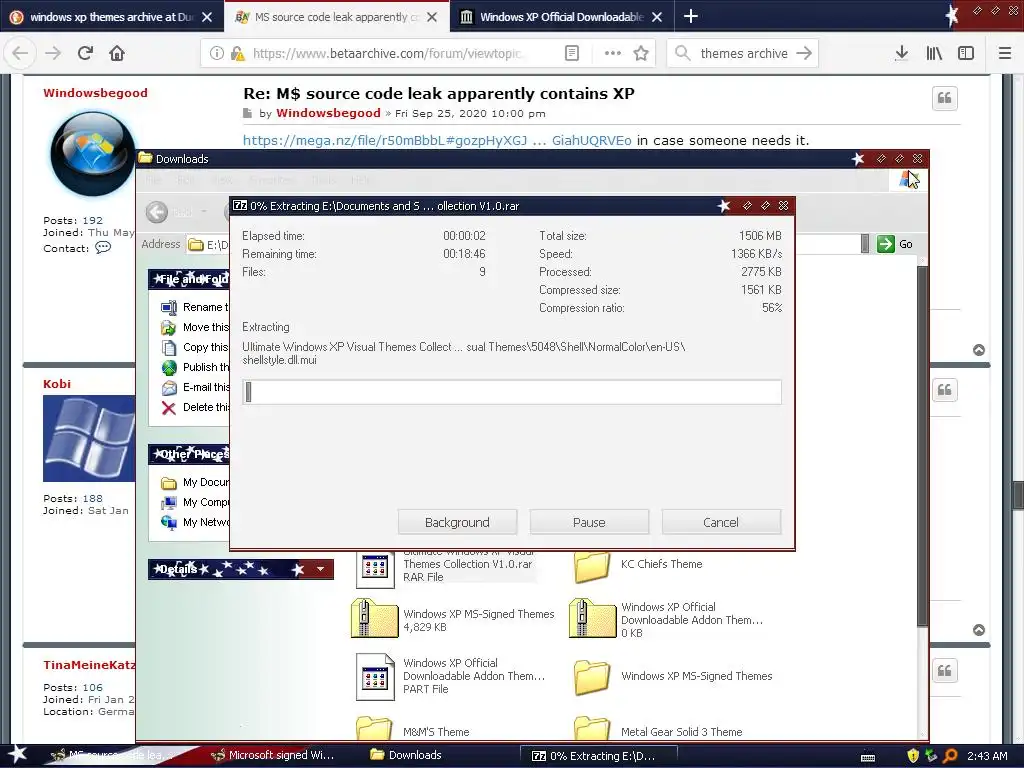The height and width of the screenshot is (768, 1024).
Task: Click the browser page scrollbar thumb
Action: click(x=1017, y=494)
